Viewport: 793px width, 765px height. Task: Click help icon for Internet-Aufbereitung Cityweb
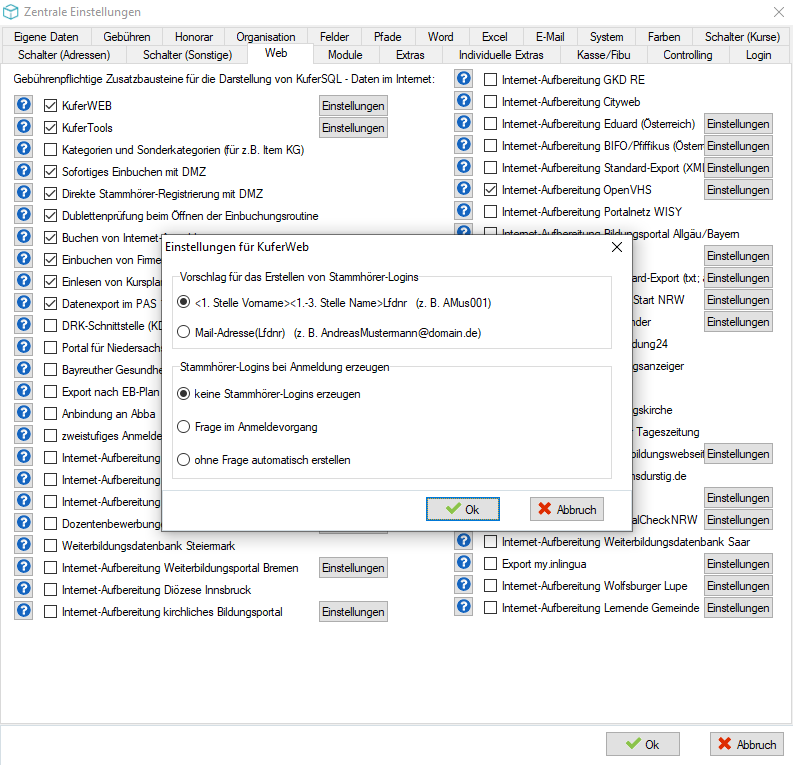point(463,101)
